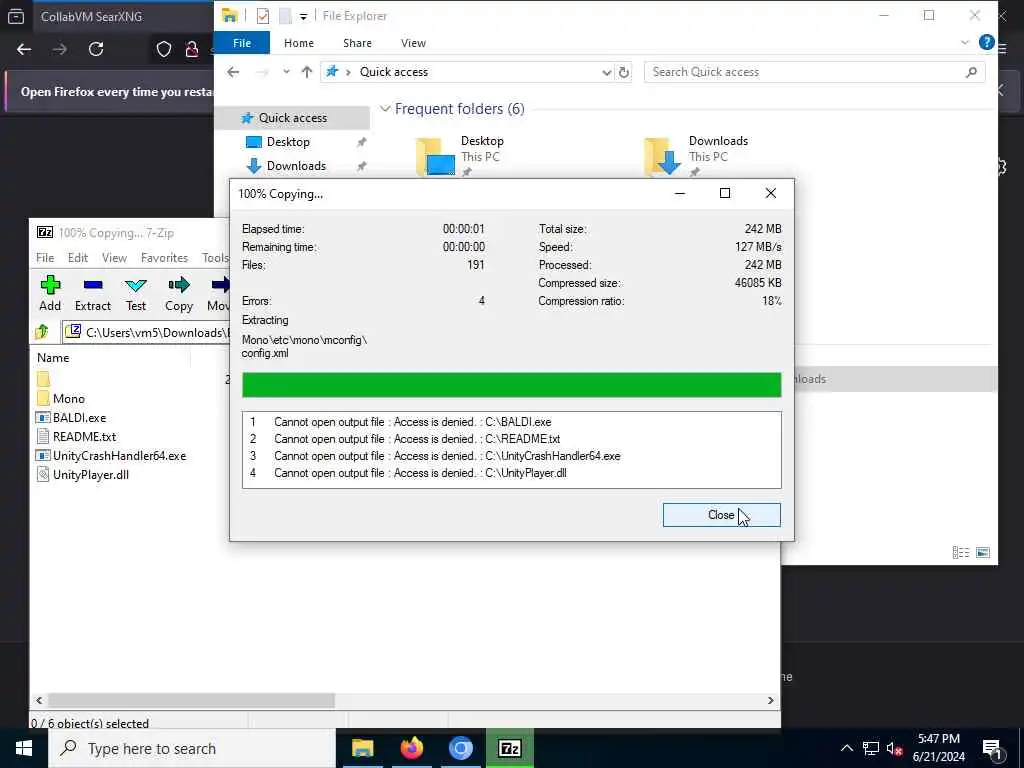Open the 7-Zip View menu
This screenshot has width=1024, height=768.
pyautogui.click(x=114, y=258)
